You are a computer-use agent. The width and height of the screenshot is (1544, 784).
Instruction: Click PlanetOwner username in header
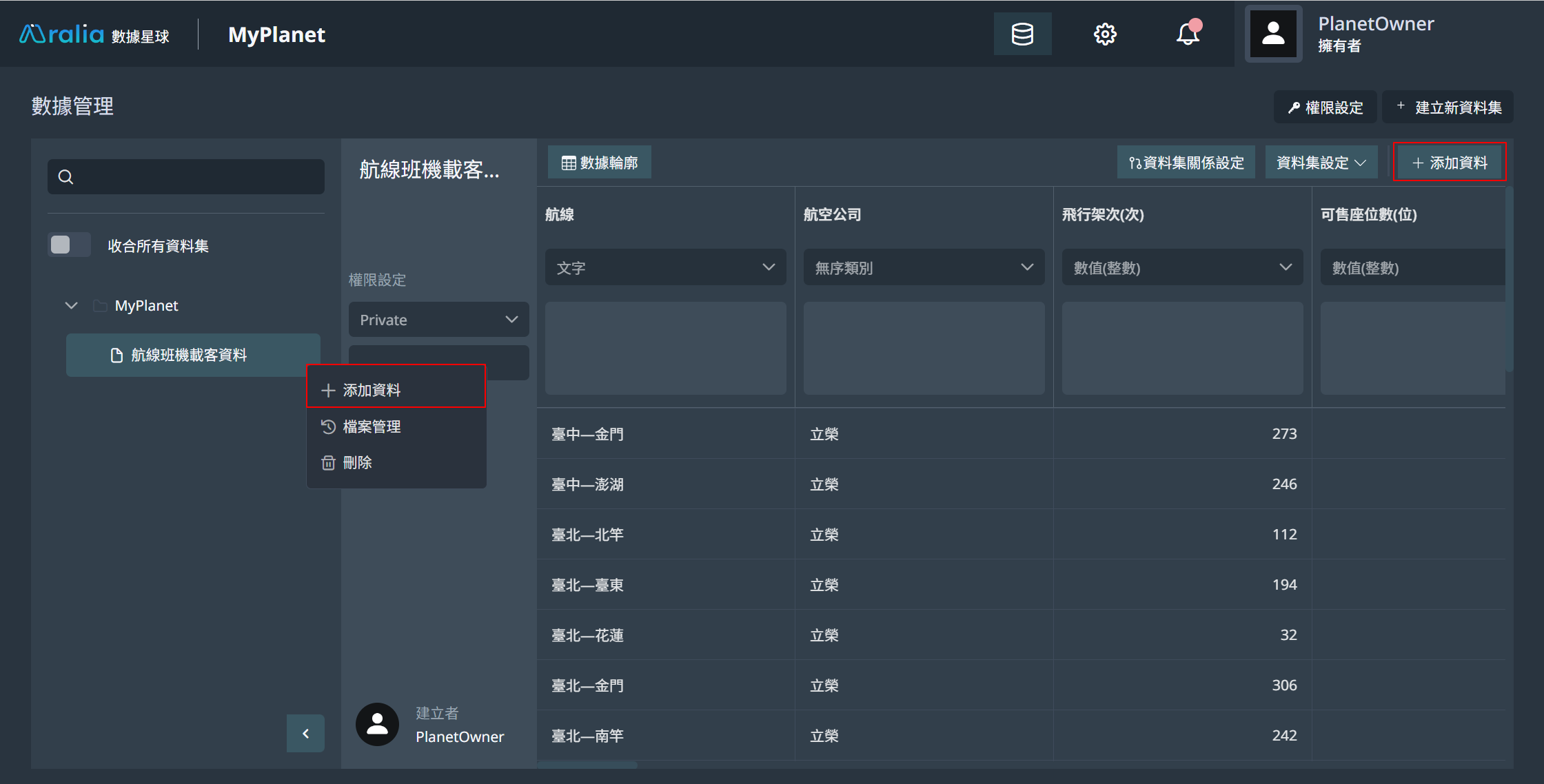(x=1376, y=24)
